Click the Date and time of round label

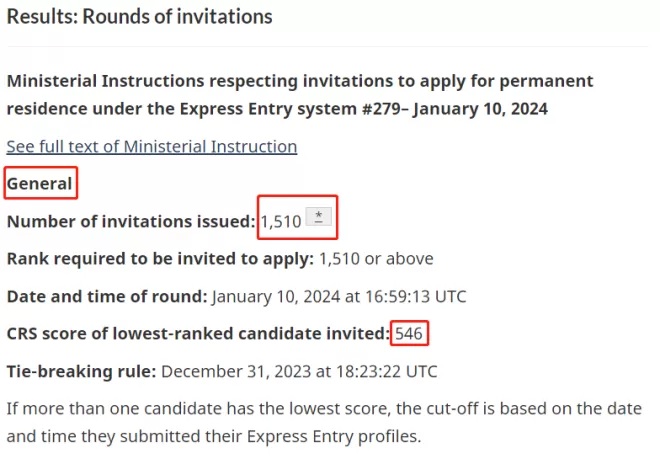point(107,296)
